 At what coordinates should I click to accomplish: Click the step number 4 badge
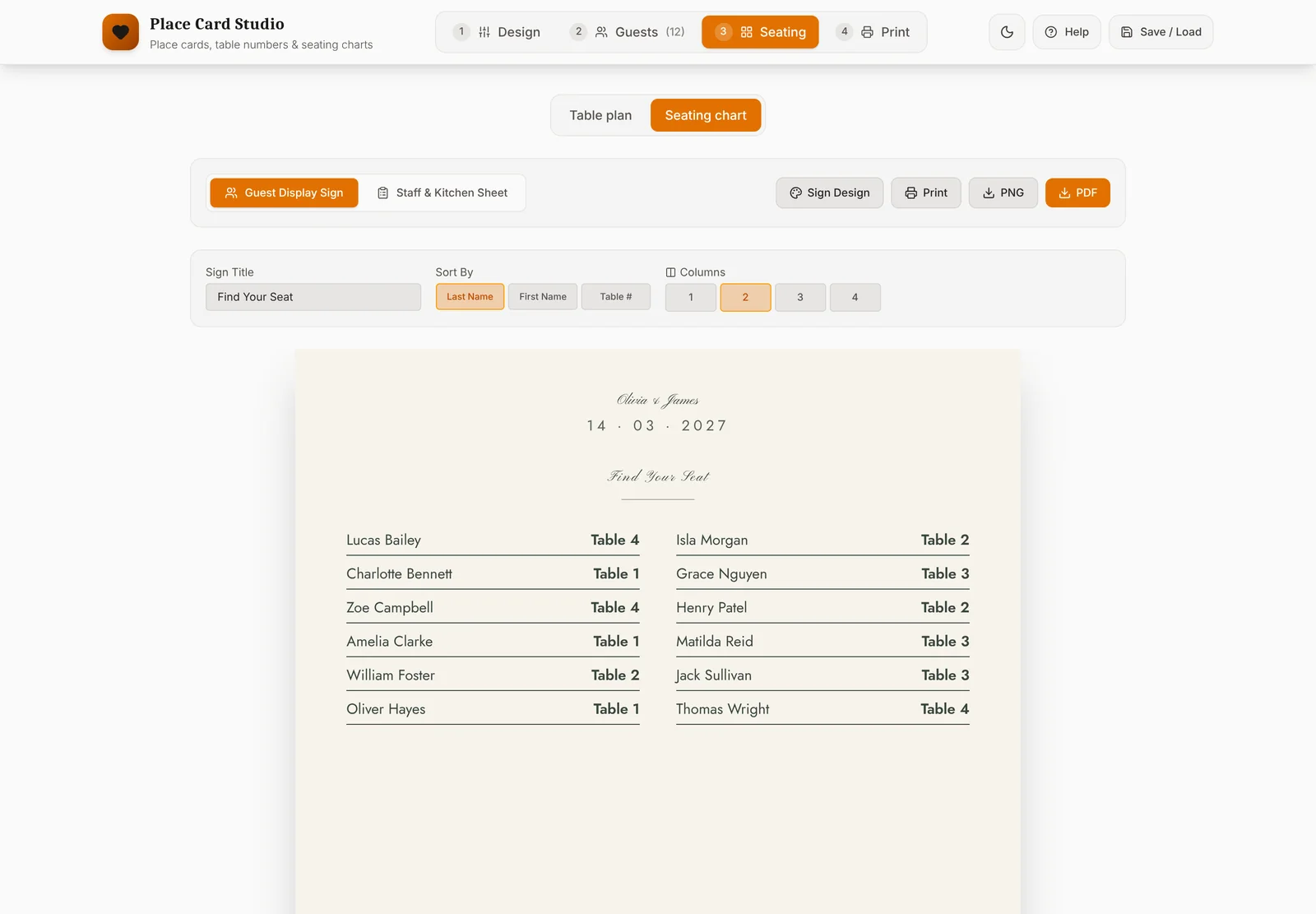click(844, 31)
